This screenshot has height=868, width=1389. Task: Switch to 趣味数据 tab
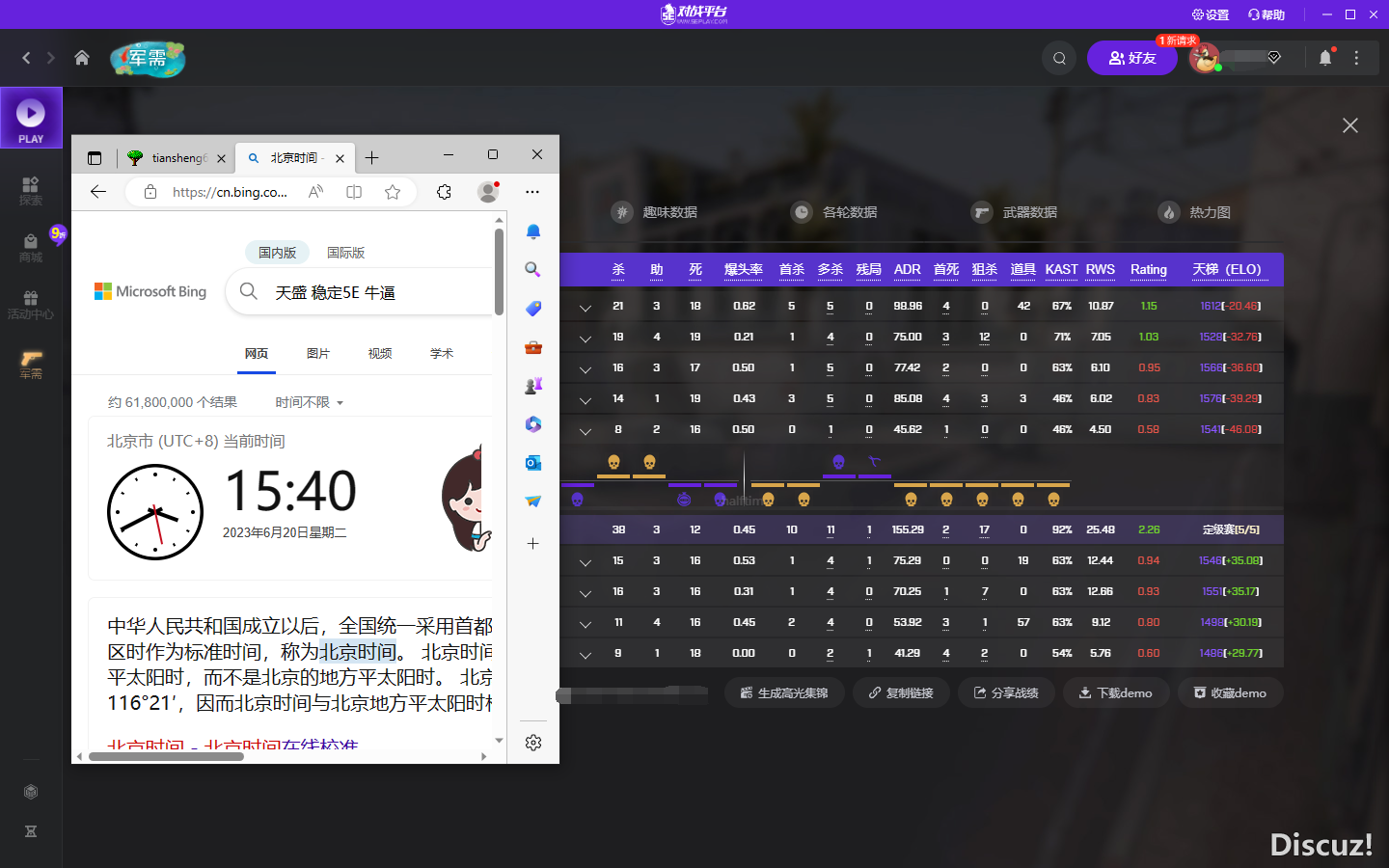click(655, 212)
